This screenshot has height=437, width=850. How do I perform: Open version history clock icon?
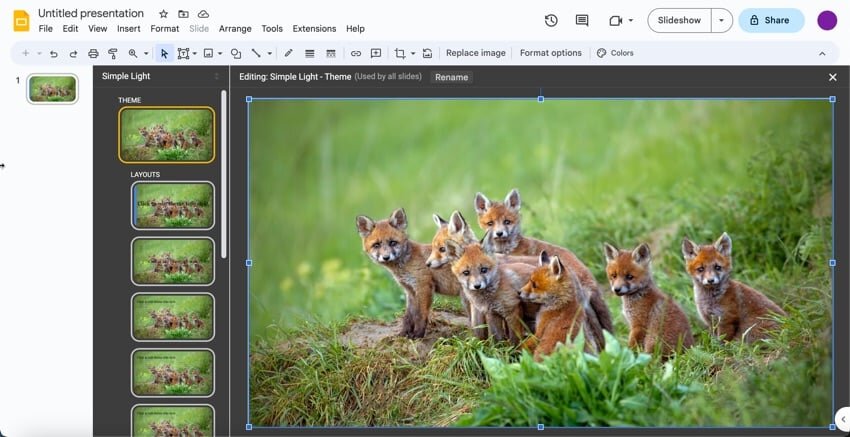tap(551, 20)
